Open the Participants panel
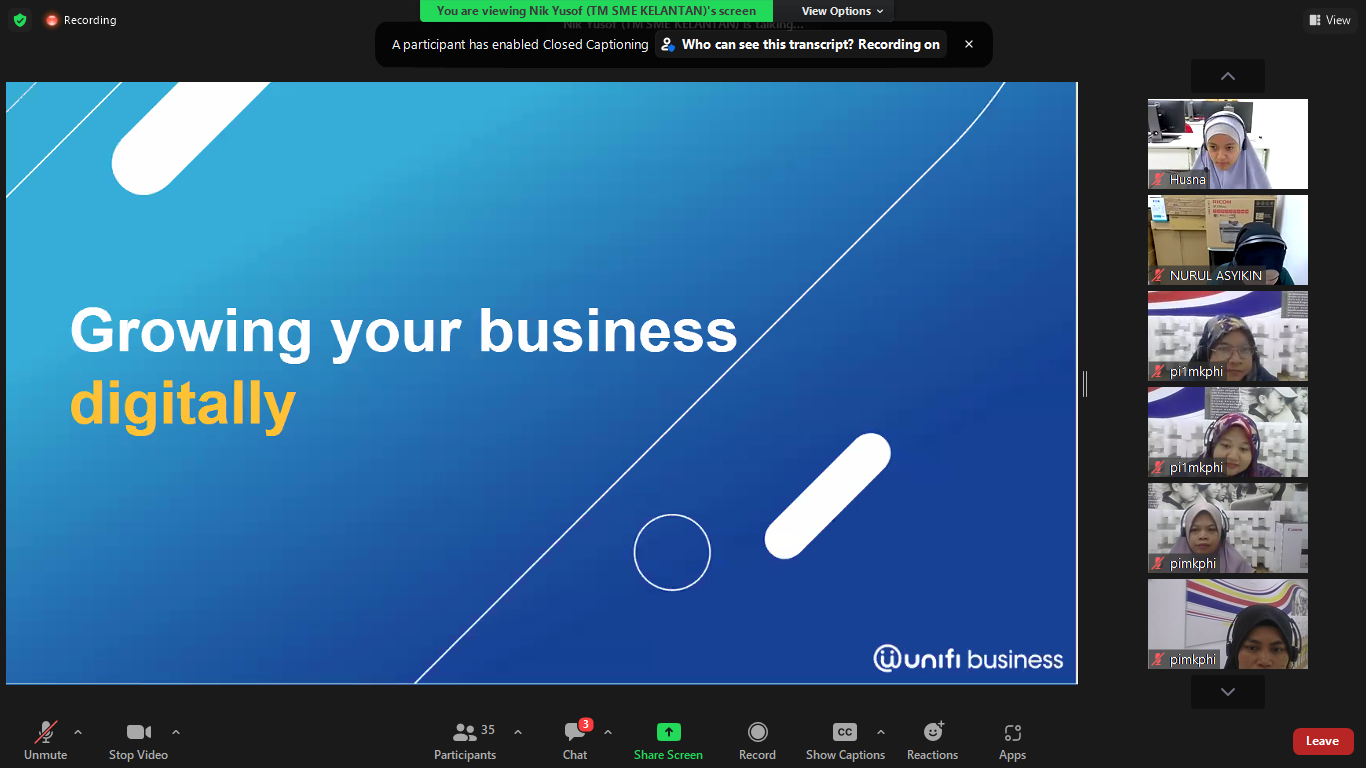The width and height of the screenshot is (1366, 768). (x=465, y=741)
